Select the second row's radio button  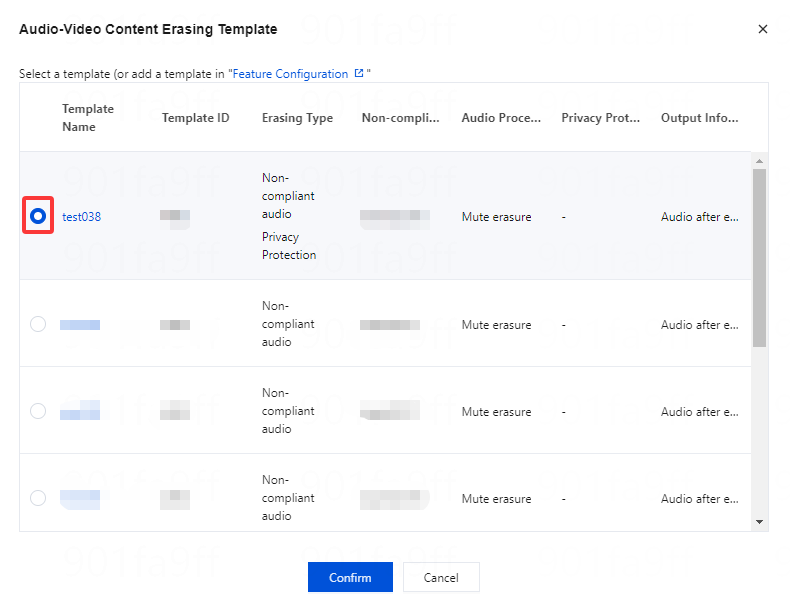click(38, 324)
